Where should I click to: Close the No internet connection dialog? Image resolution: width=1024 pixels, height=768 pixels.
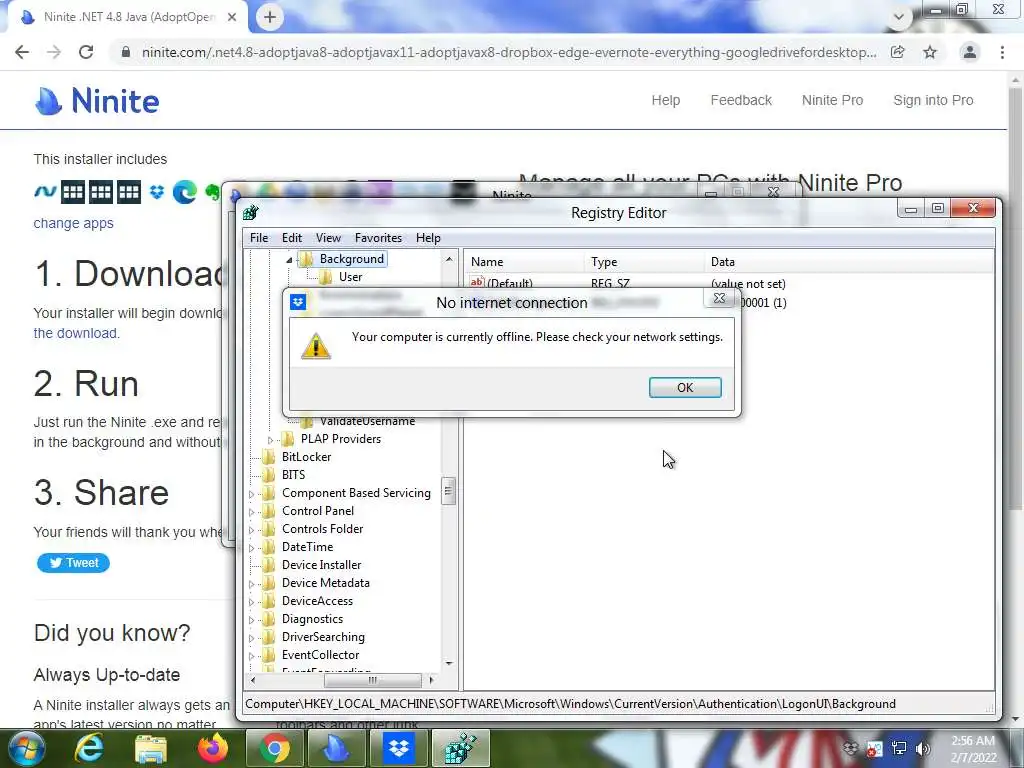(719, 298)
